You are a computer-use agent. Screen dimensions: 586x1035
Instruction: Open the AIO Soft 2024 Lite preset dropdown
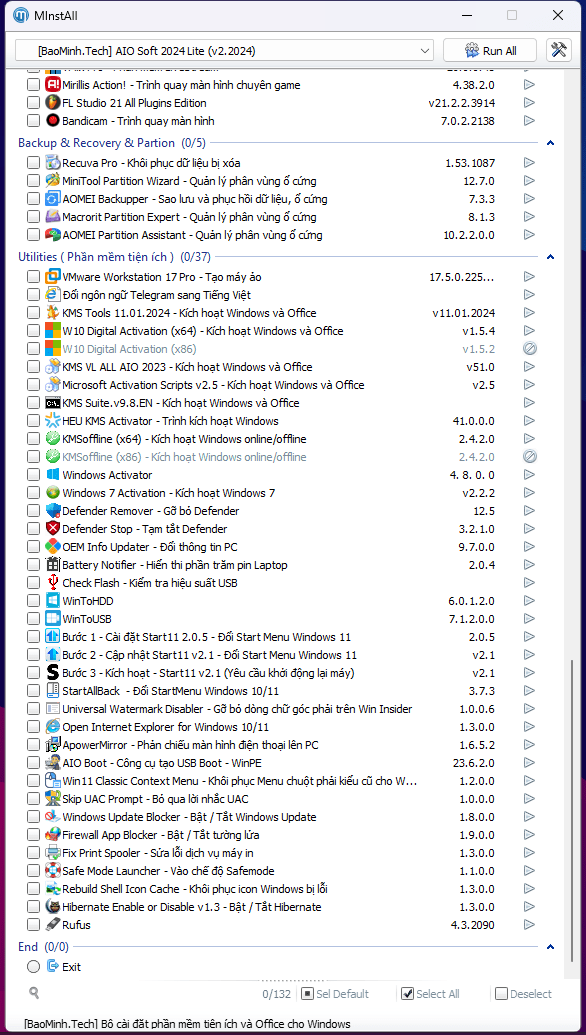click(x=224, y=50)
